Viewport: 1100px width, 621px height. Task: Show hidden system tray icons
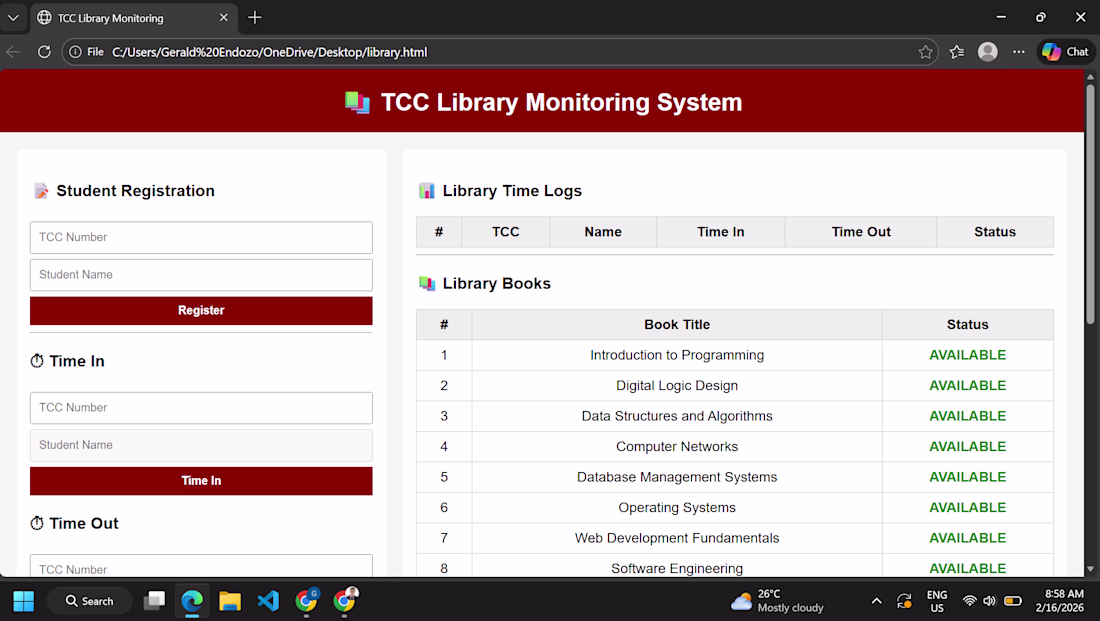tap(876, 601)
